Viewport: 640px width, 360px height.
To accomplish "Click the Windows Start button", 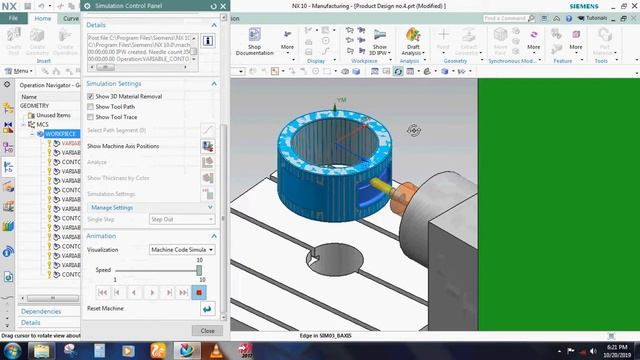I will [12, 351].
